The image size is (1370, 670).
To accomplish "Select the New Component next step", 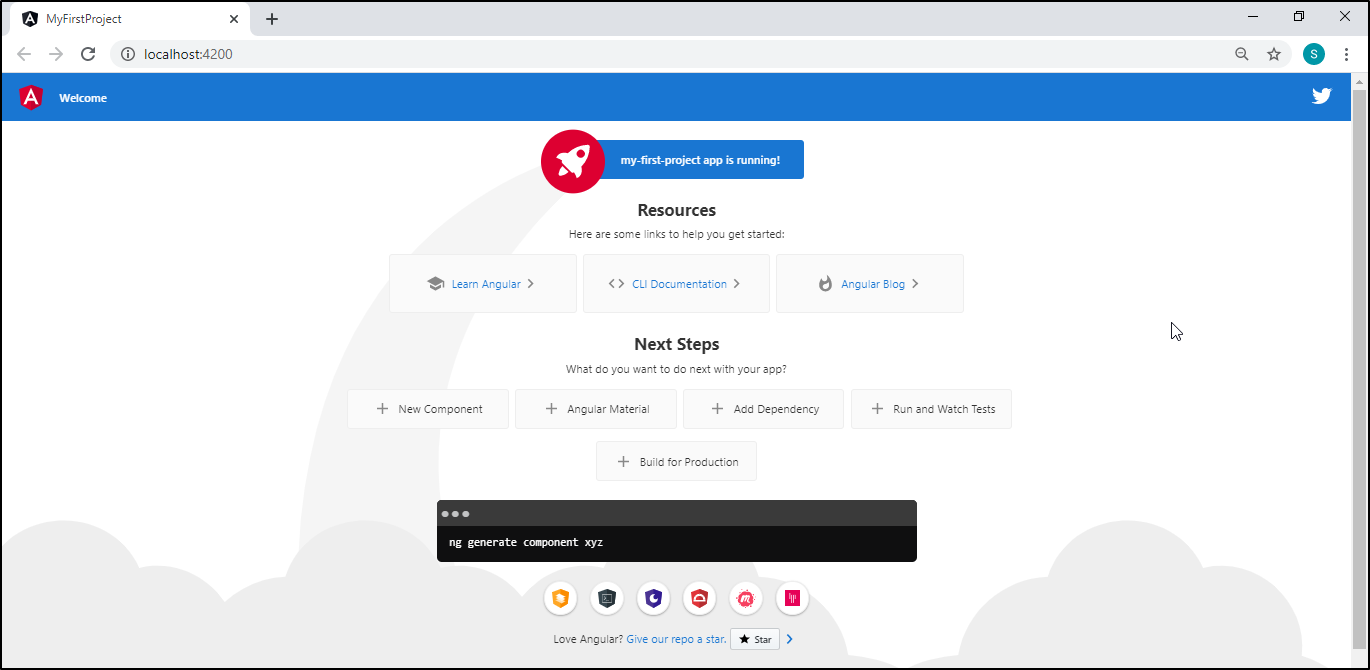I will pyautogui.click(x=428, y=409).
